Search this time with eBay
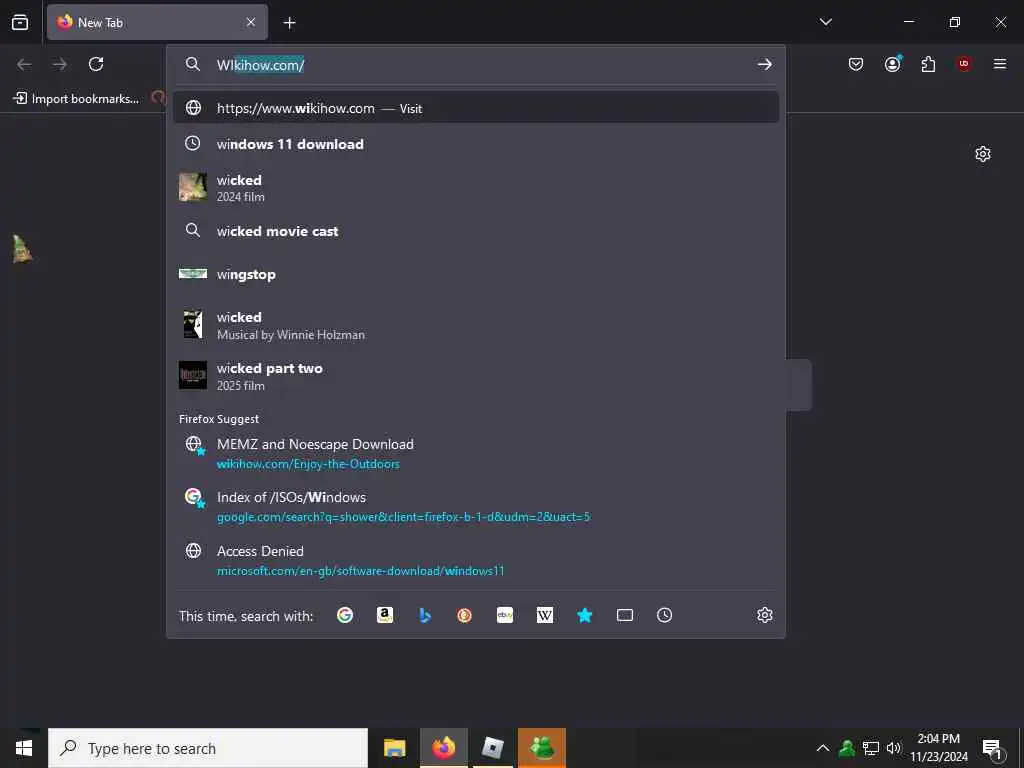Viewport: 1024px width, 768px height. 505,615
